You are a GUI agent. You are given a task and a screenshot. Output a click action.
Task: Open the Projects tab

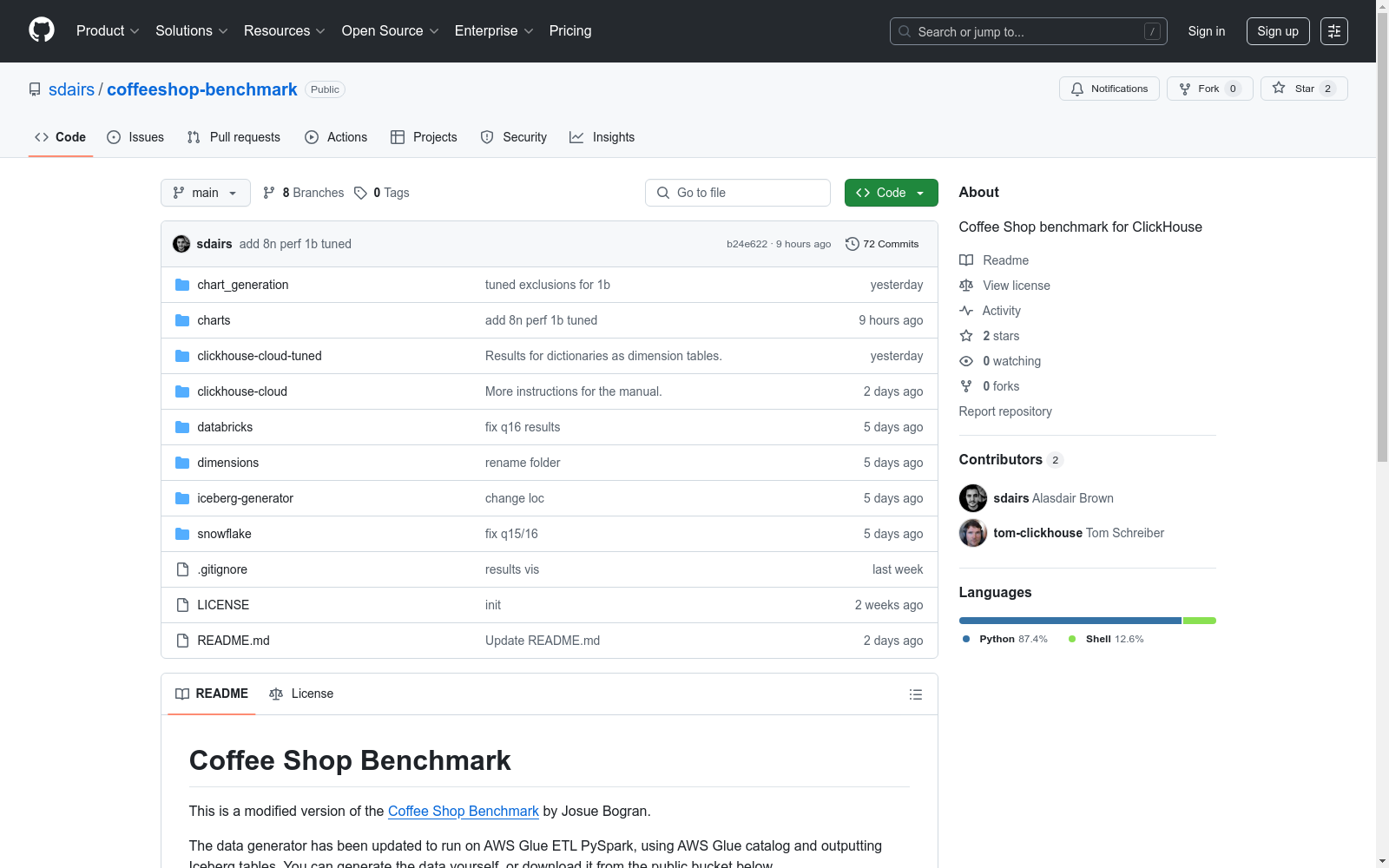click(424, 137)
